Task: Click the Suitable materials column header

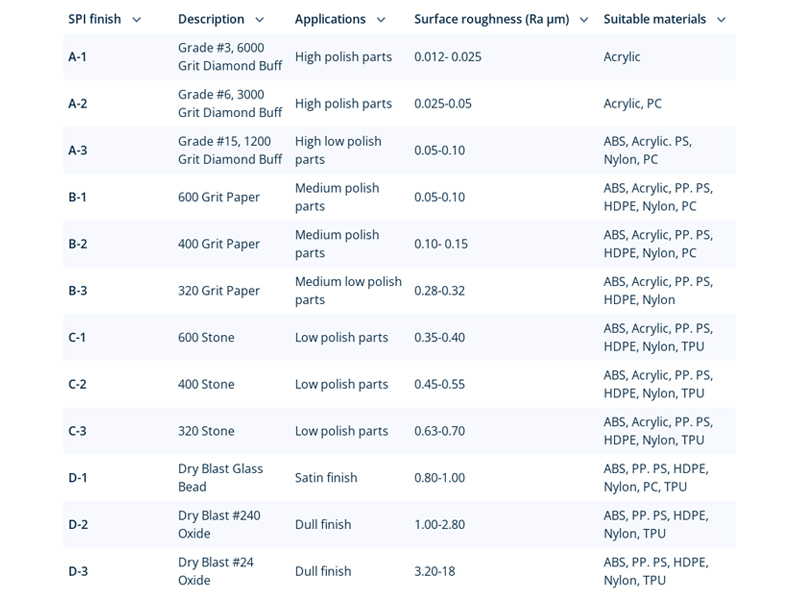Action: tap(655, 19)
